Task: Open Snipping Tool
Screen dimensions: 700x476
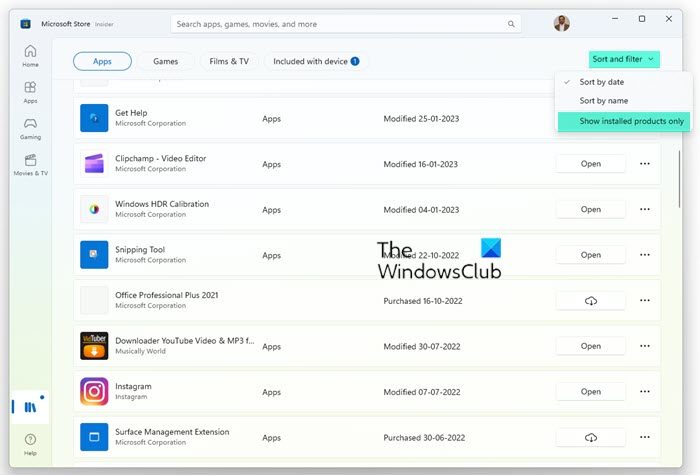Action: click(x=591, y=255)
